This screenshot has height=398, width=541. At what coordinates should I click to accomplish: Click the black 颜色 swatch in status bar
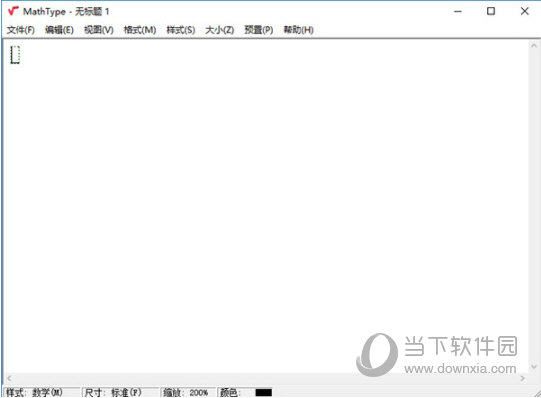(264, 392)
